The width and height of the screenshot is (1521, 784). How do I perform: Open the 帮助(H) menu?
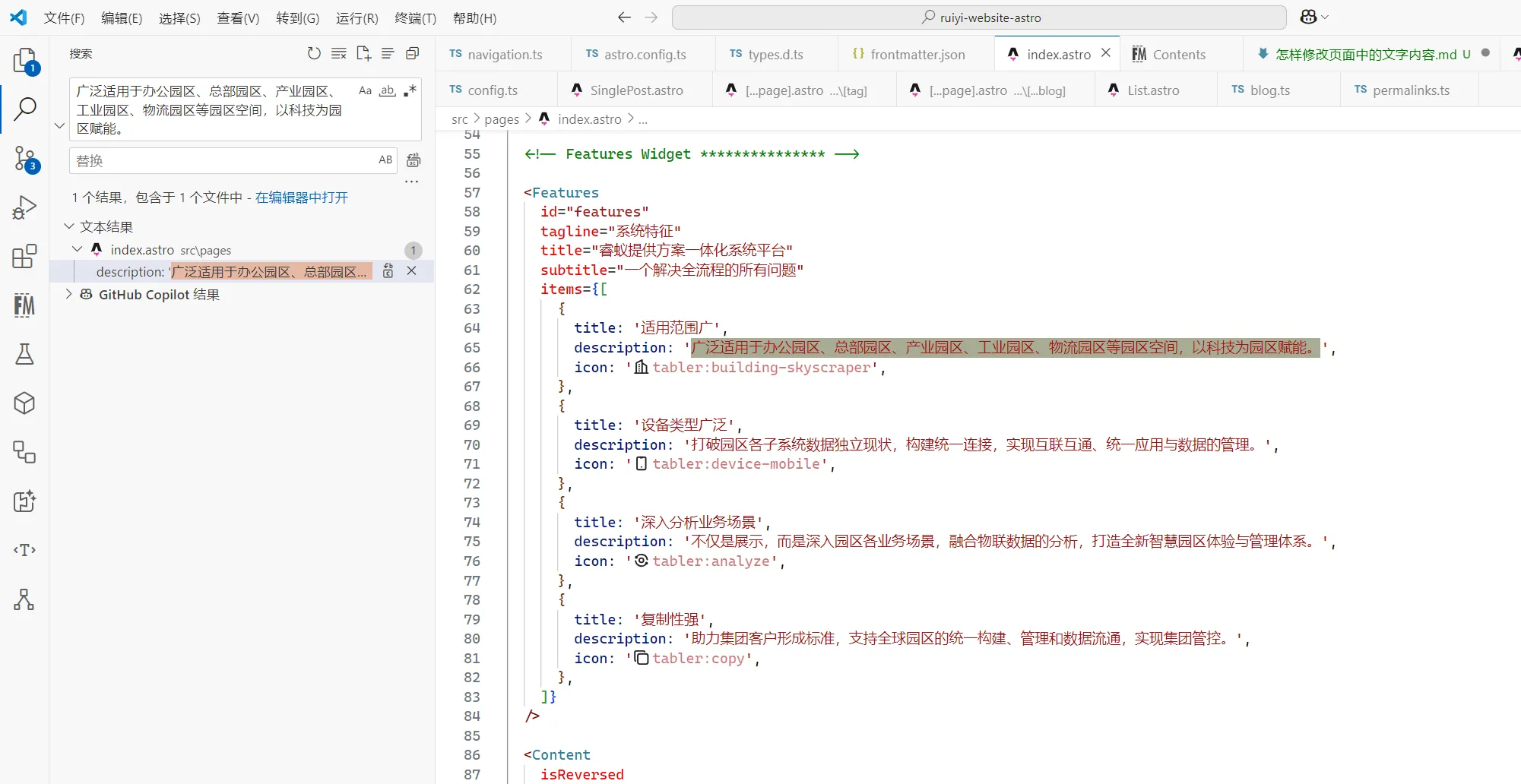point(474,17)
